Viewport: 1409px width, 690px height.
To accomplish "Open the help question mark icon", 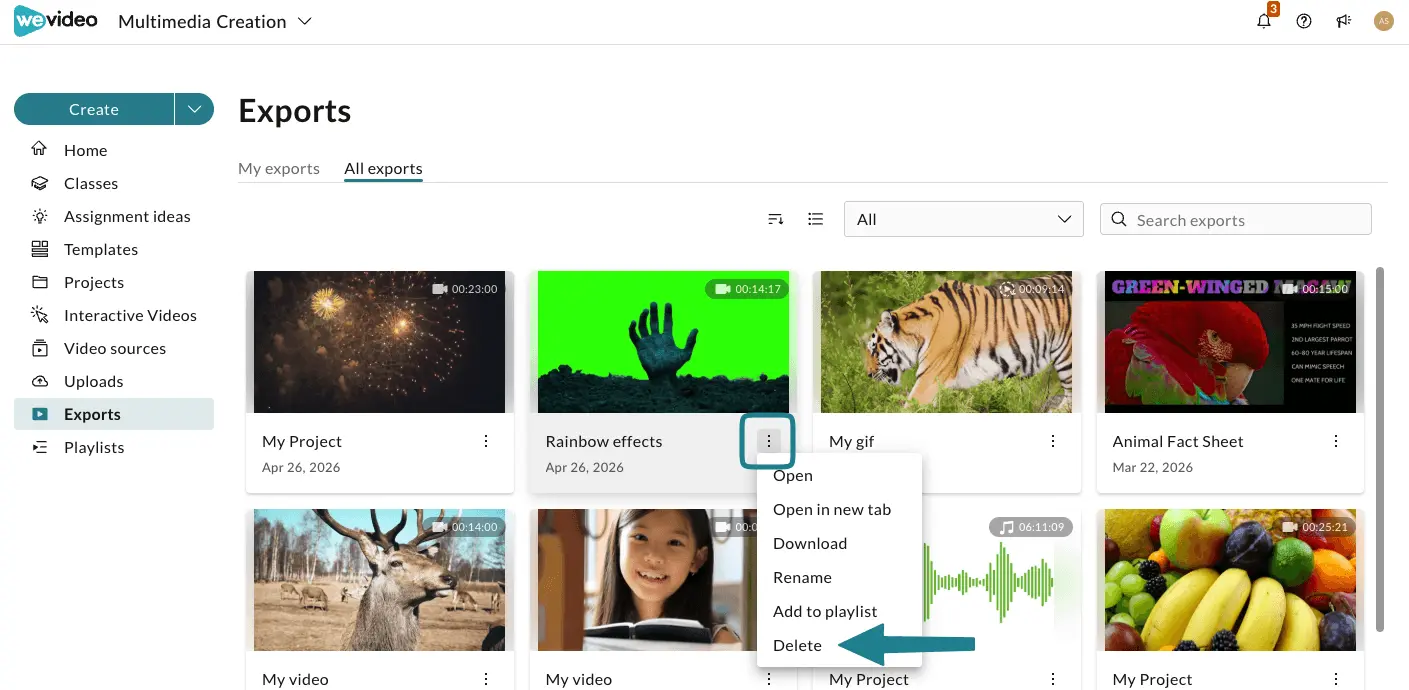I will pos(1304,21).
